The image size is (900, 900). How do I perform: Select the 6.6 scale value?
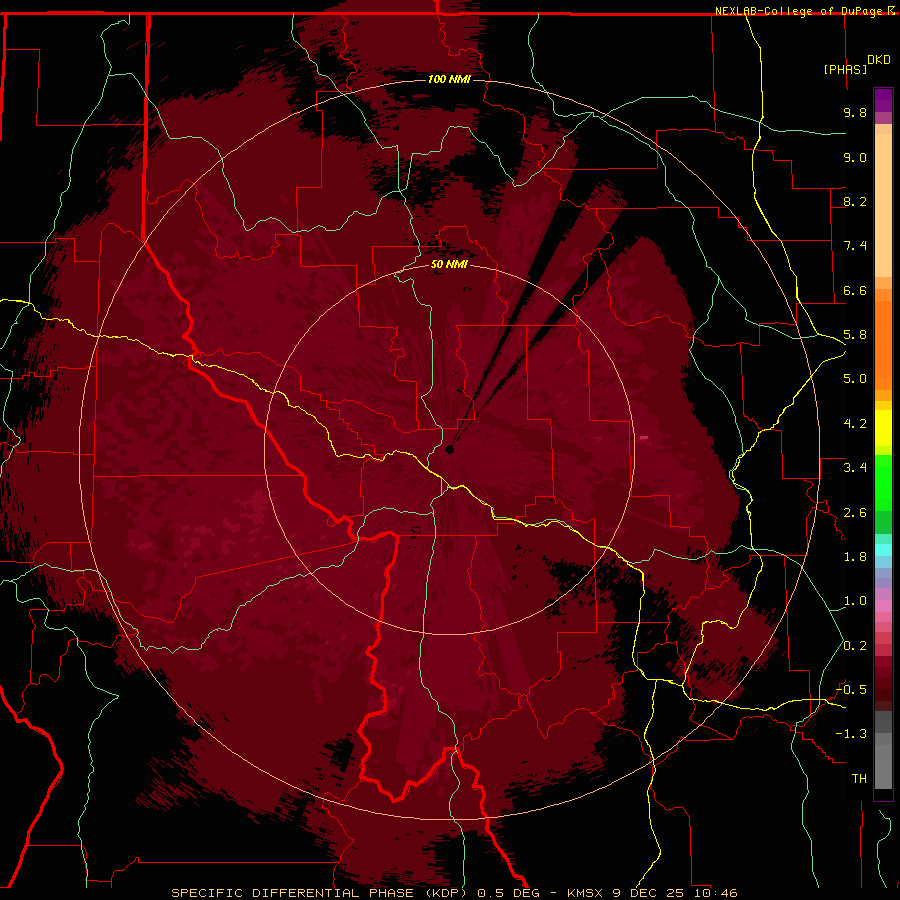coord(855,290)
